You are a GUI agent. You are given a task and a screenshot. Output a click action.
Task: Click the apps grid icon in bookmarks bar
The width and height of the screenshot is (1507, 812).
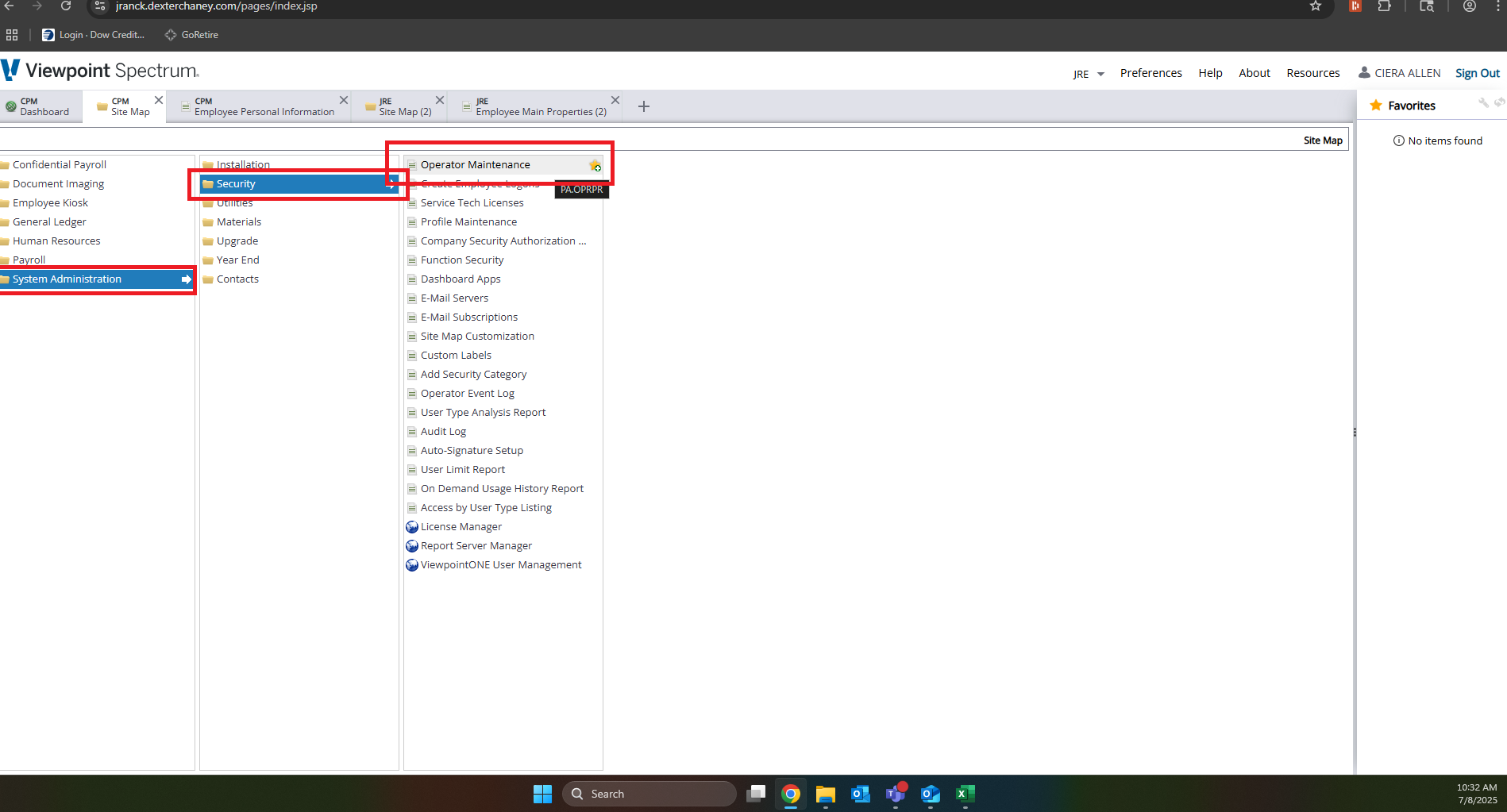click(12, 34)
